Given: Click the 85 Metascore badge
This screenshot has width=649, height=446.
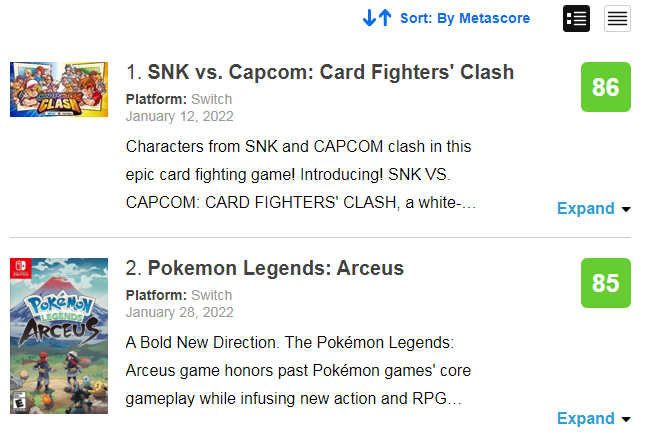Looking at the screenshot, I should [x=606, y=283].
